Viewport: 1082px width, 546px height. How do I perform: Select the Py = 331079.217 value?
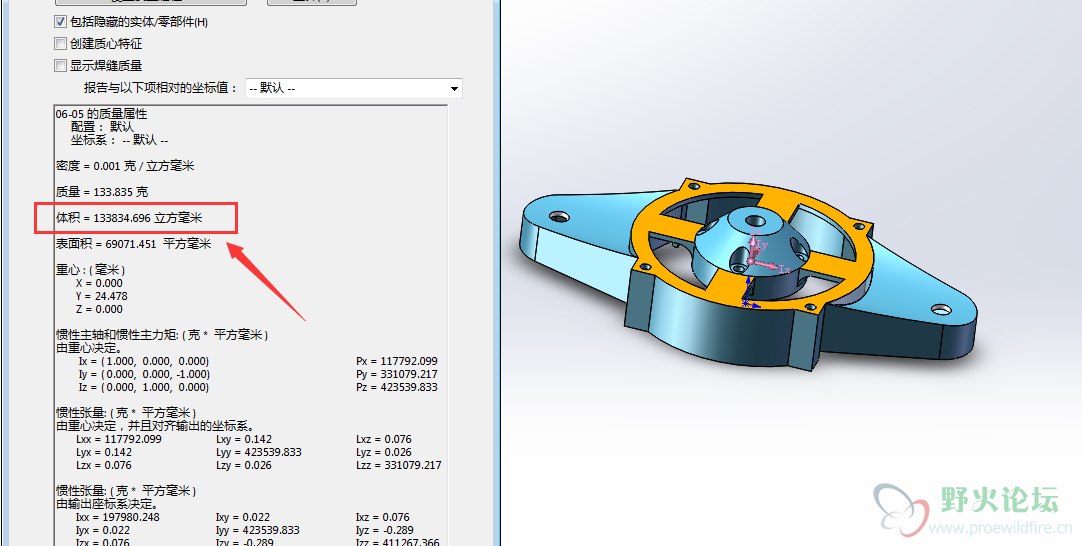397,374
